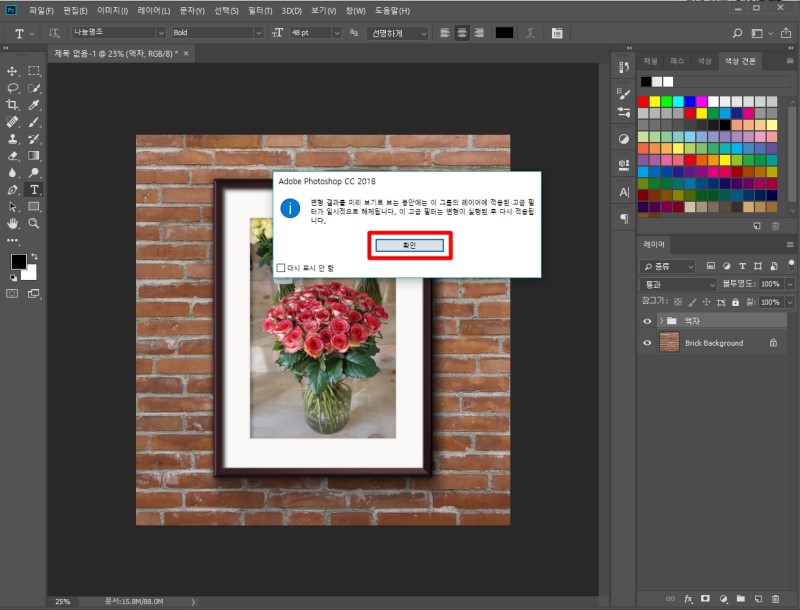Expand the 액자 layer group
800x610 pixels.
pyautogui.click(x=661, y=321)
